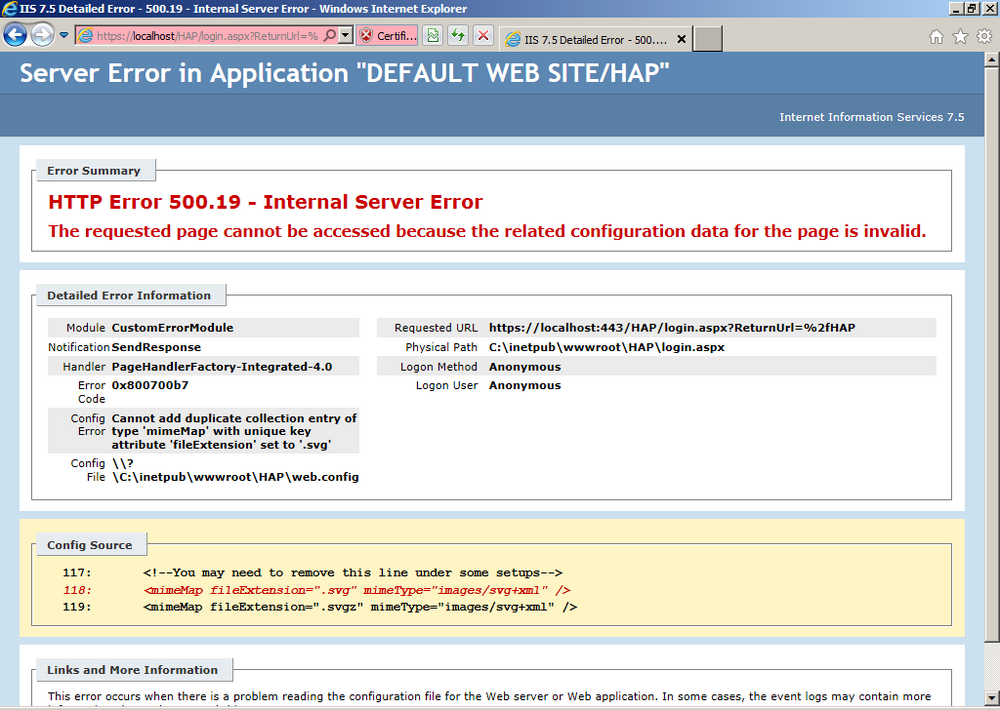Click the browser Forward arrow button
Screen dimensions: 1000x710
[x=42, y=35]
